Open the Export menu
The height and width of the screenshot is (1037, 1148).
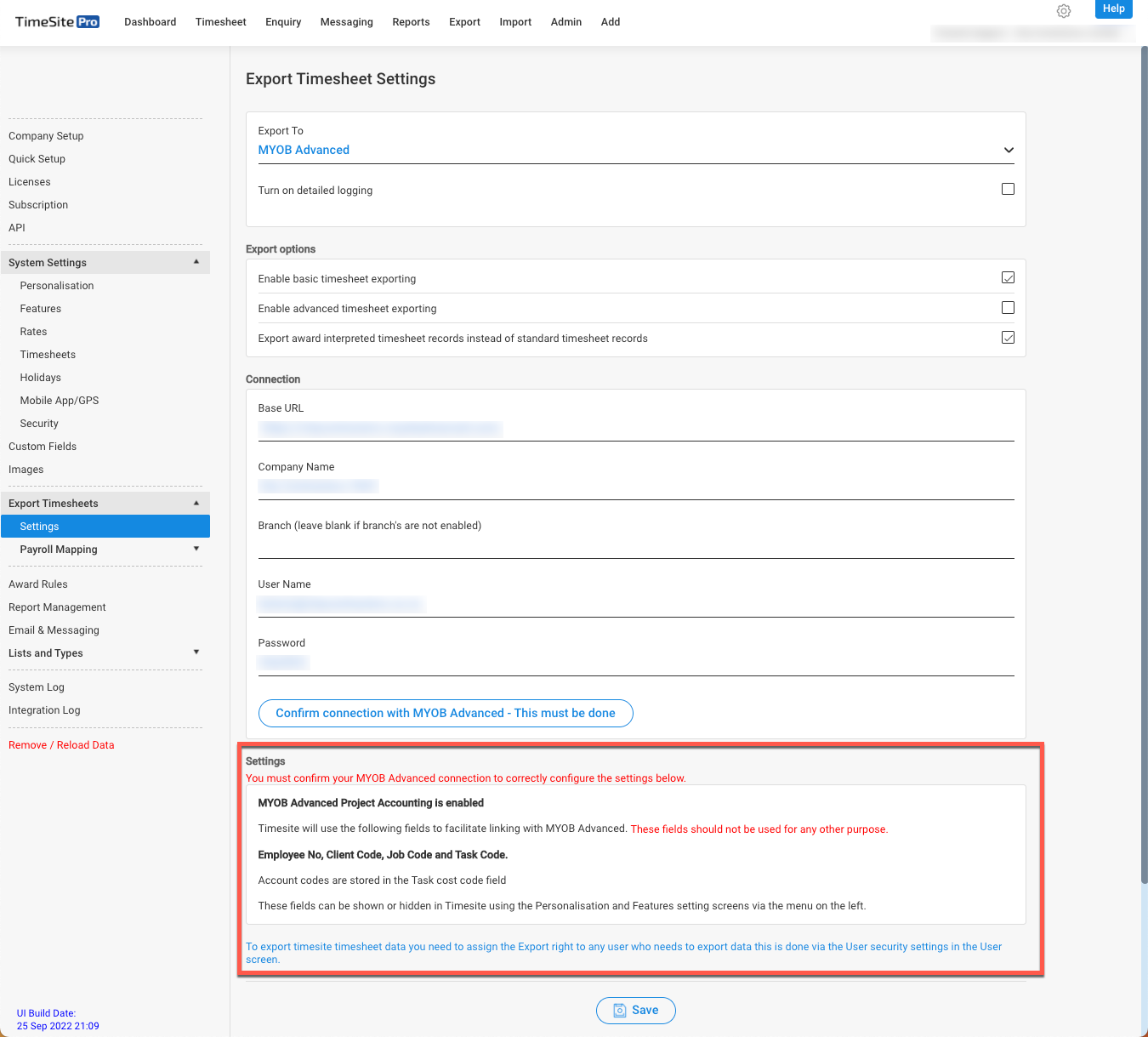coord(465,22)
